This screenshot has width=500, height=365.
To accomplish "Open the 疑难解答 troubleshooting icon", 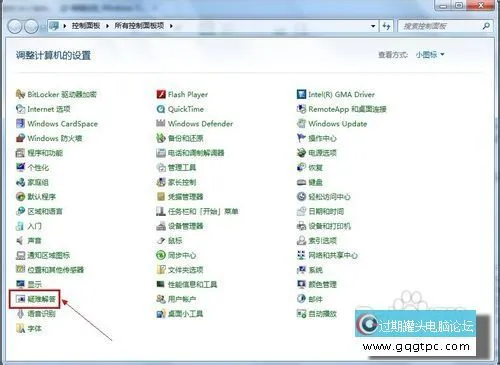I will pyautogui.click(x=20, y=299).
